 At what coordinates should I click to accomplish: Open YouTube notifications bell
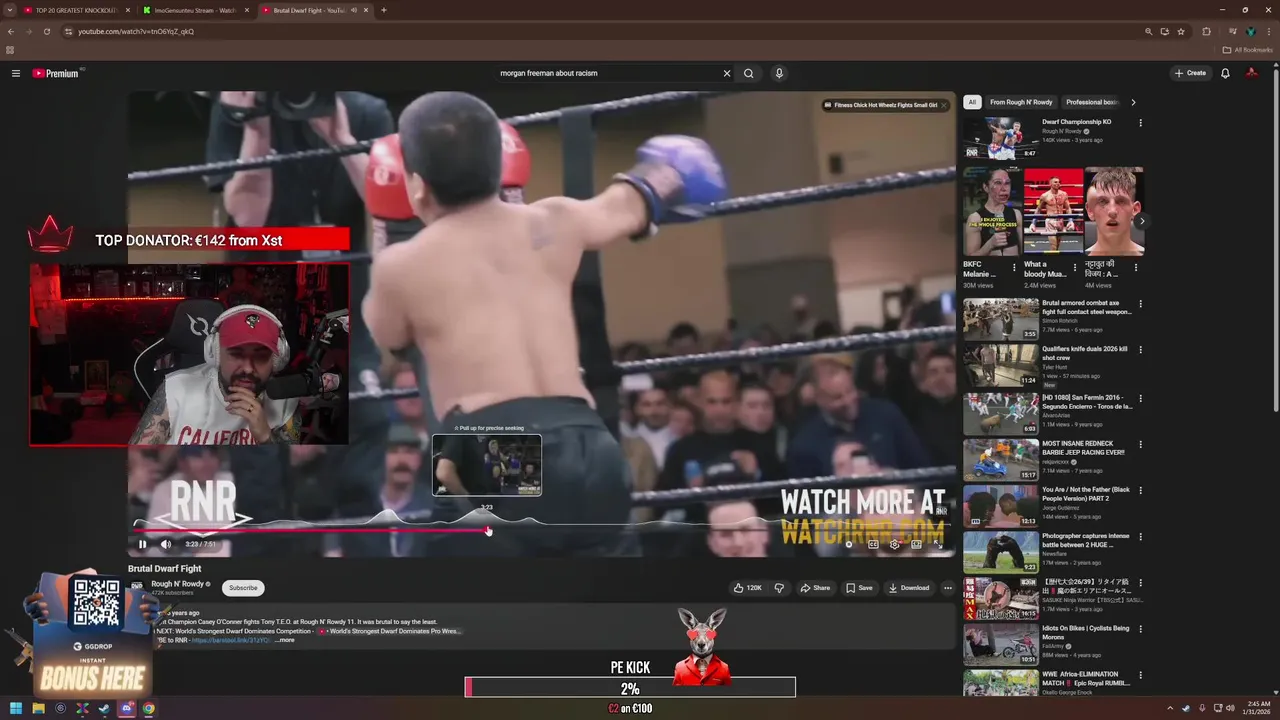pyautogui.click(x=1225, y=73)
